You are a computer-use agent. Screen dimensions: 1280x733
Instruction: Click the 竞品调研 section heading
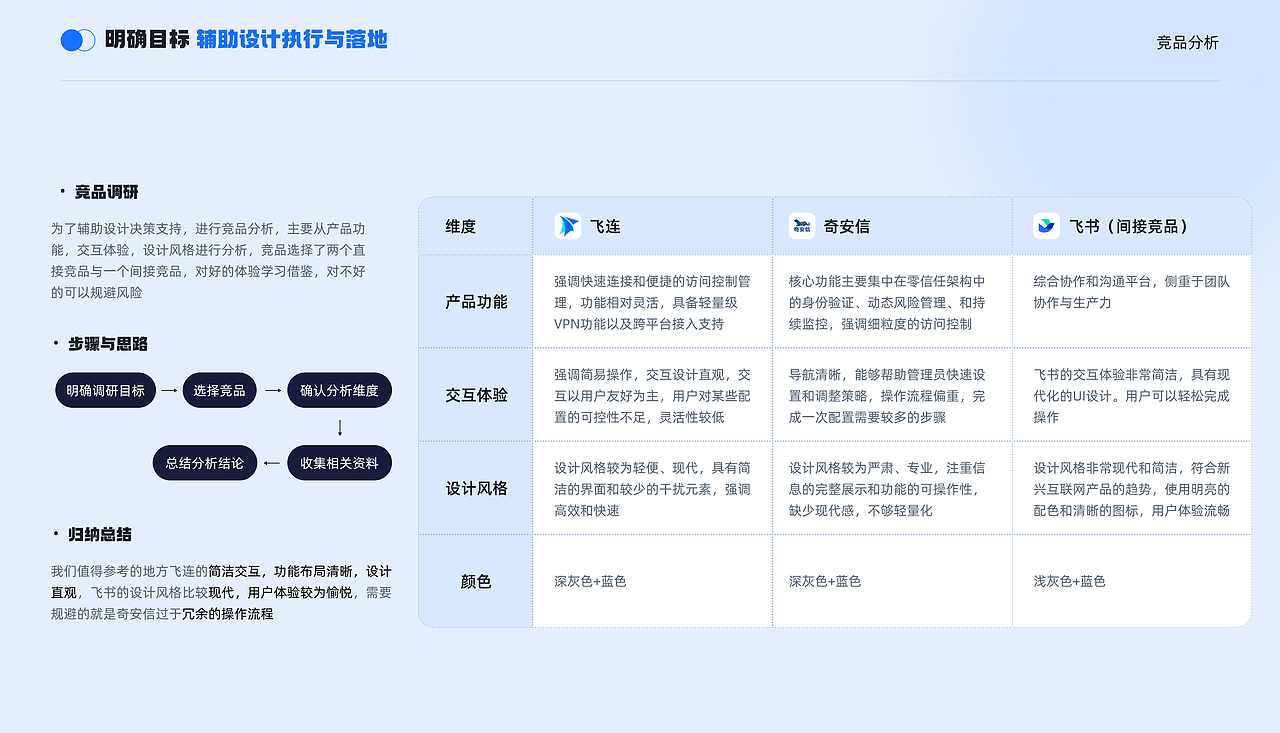coord(107,192)
